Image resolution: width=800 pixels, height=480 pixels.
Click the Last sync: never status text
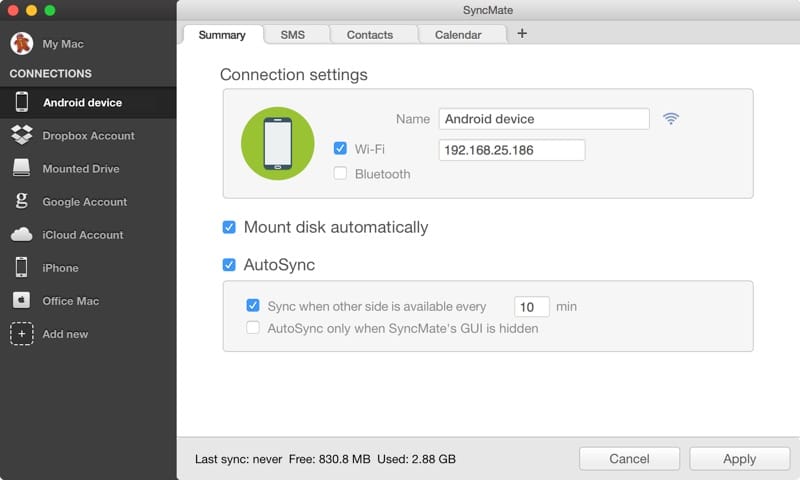pyautogui.click(x=238, y=459)
